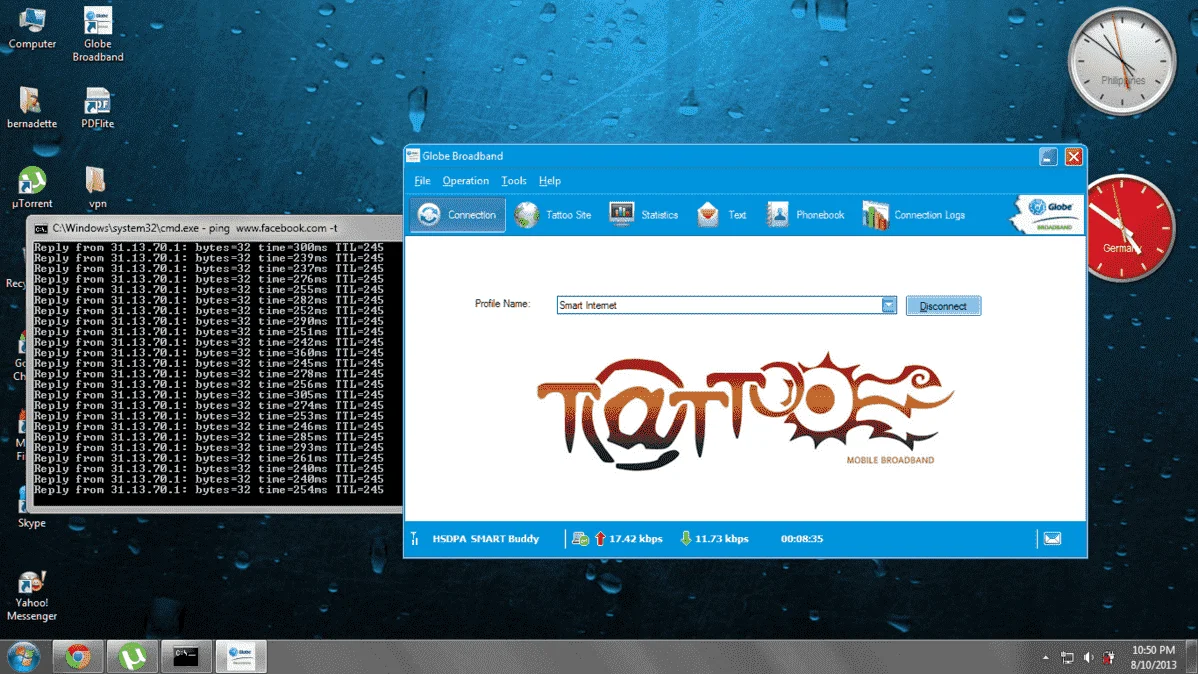The width and height of the screenshot is (1198, 674).
Task: Click the green download arrow icon
Action: [x=685, y=539]
